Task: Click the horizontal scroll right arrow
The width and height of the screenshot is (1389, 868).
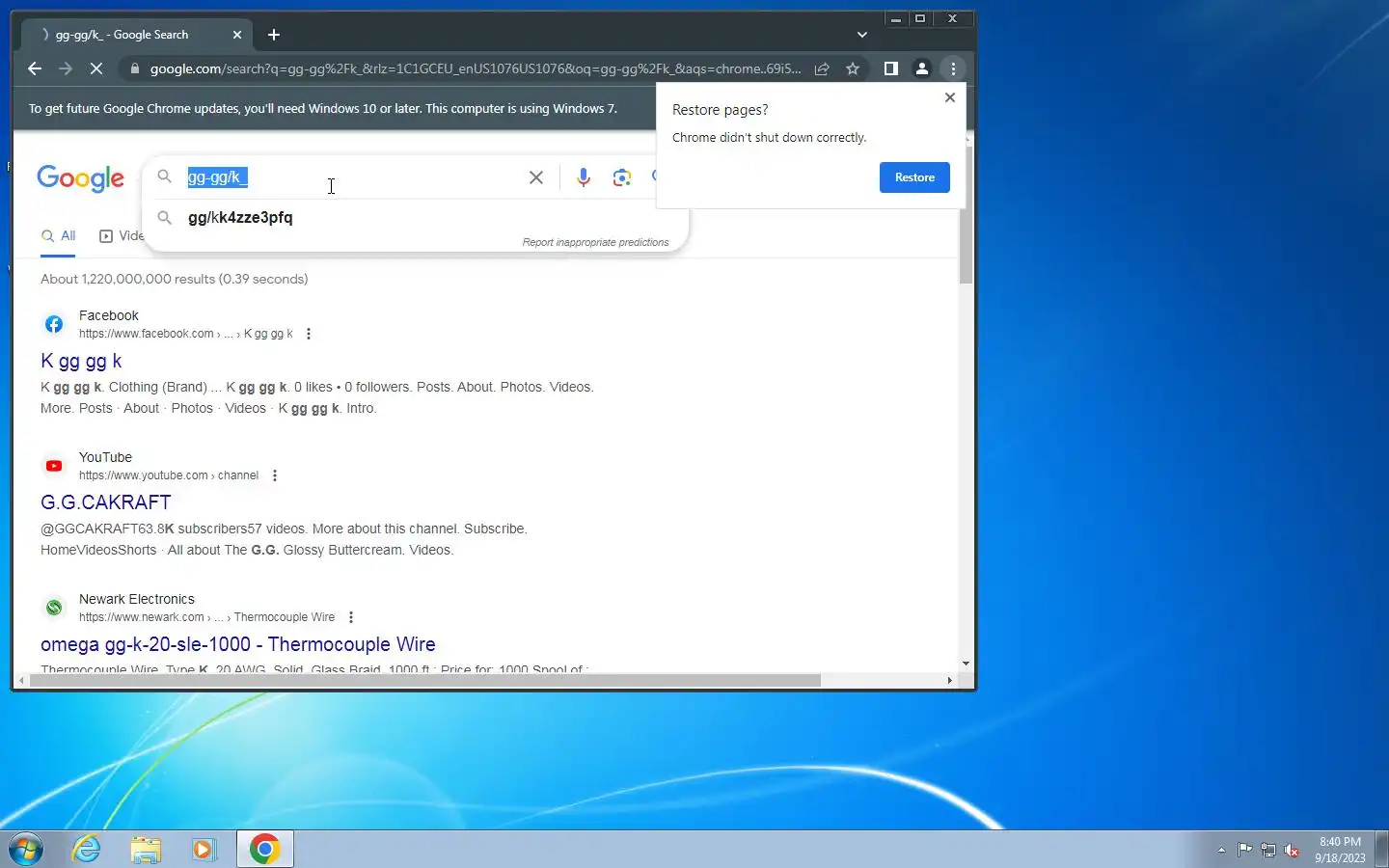Action: coord(950,680)
